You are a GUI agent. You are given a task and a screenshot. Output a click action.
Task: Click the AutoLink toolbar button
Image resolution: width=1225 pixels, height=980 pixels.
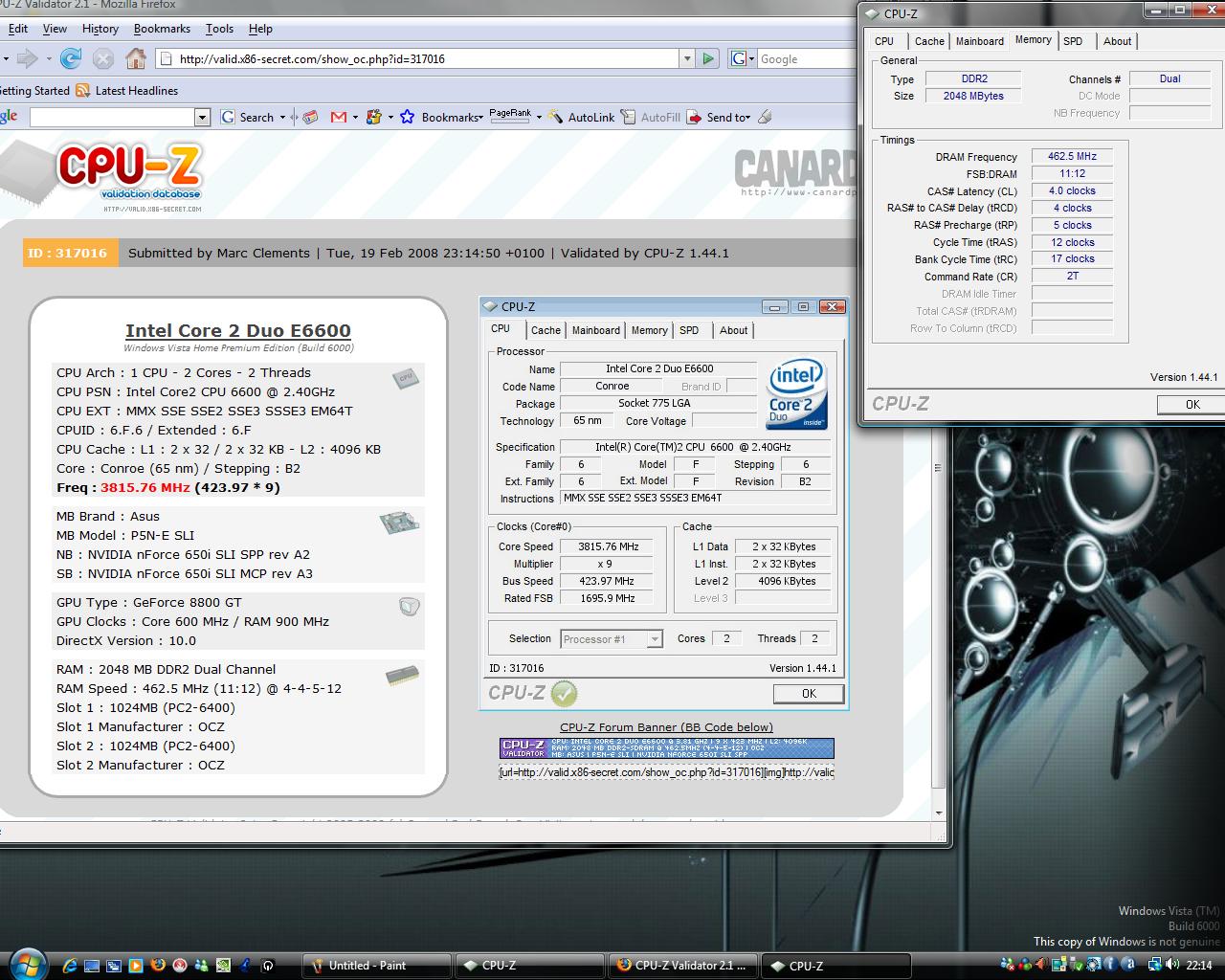click(582, 117)
